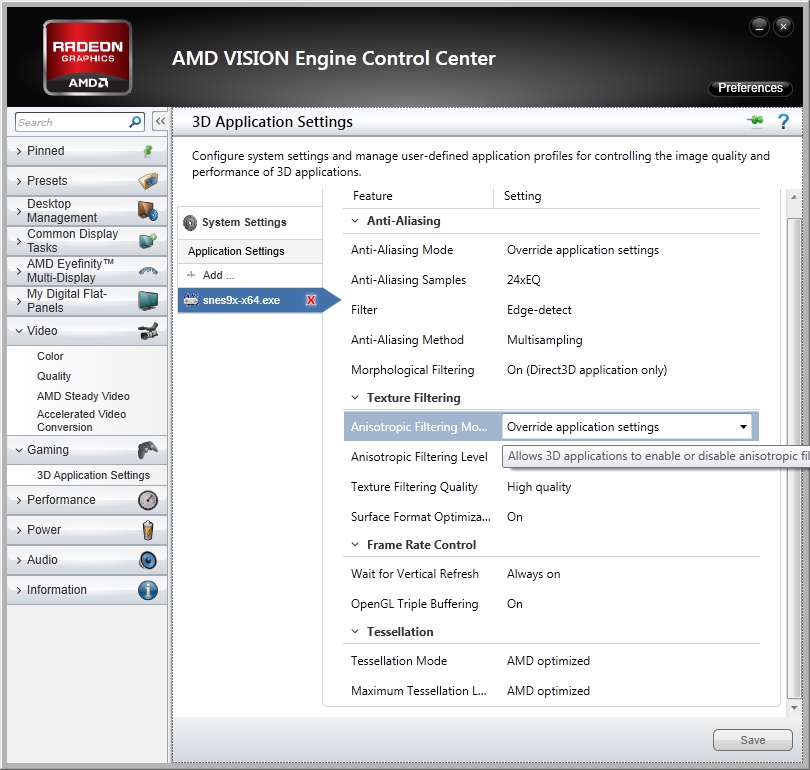Click Anti-Aliasing Mode Override application settings value
810x770 pixels.
click(x=583, y=250)
